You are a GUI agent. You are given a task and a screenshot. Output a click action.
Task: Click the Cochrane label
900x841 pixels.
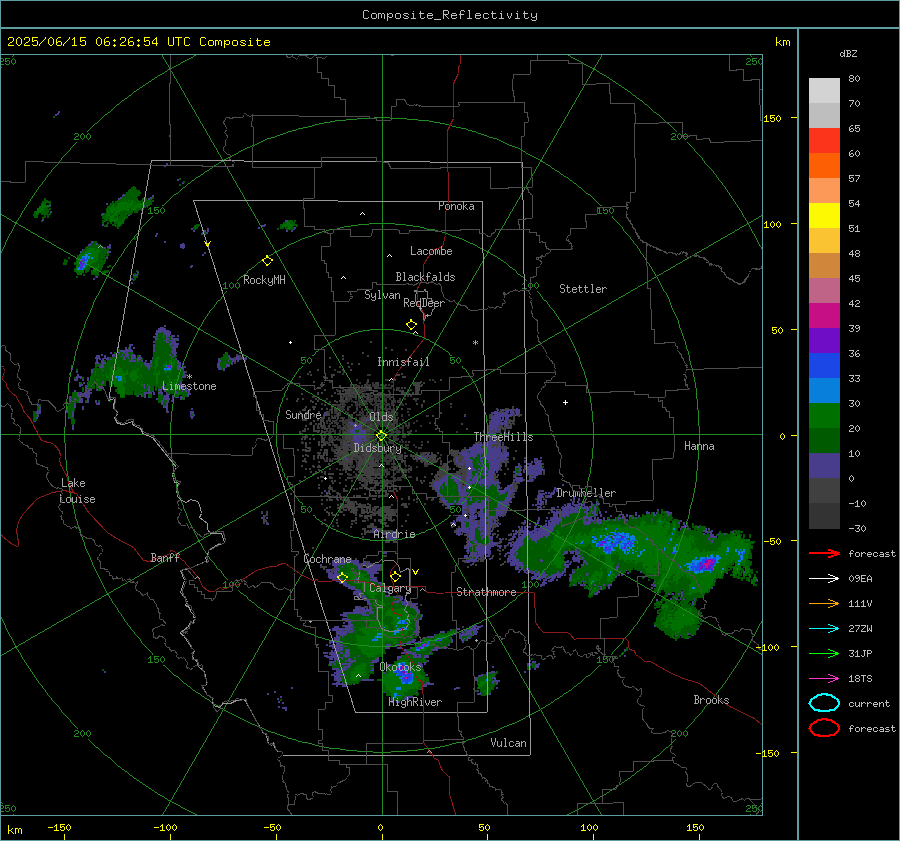tap(327, 559)
